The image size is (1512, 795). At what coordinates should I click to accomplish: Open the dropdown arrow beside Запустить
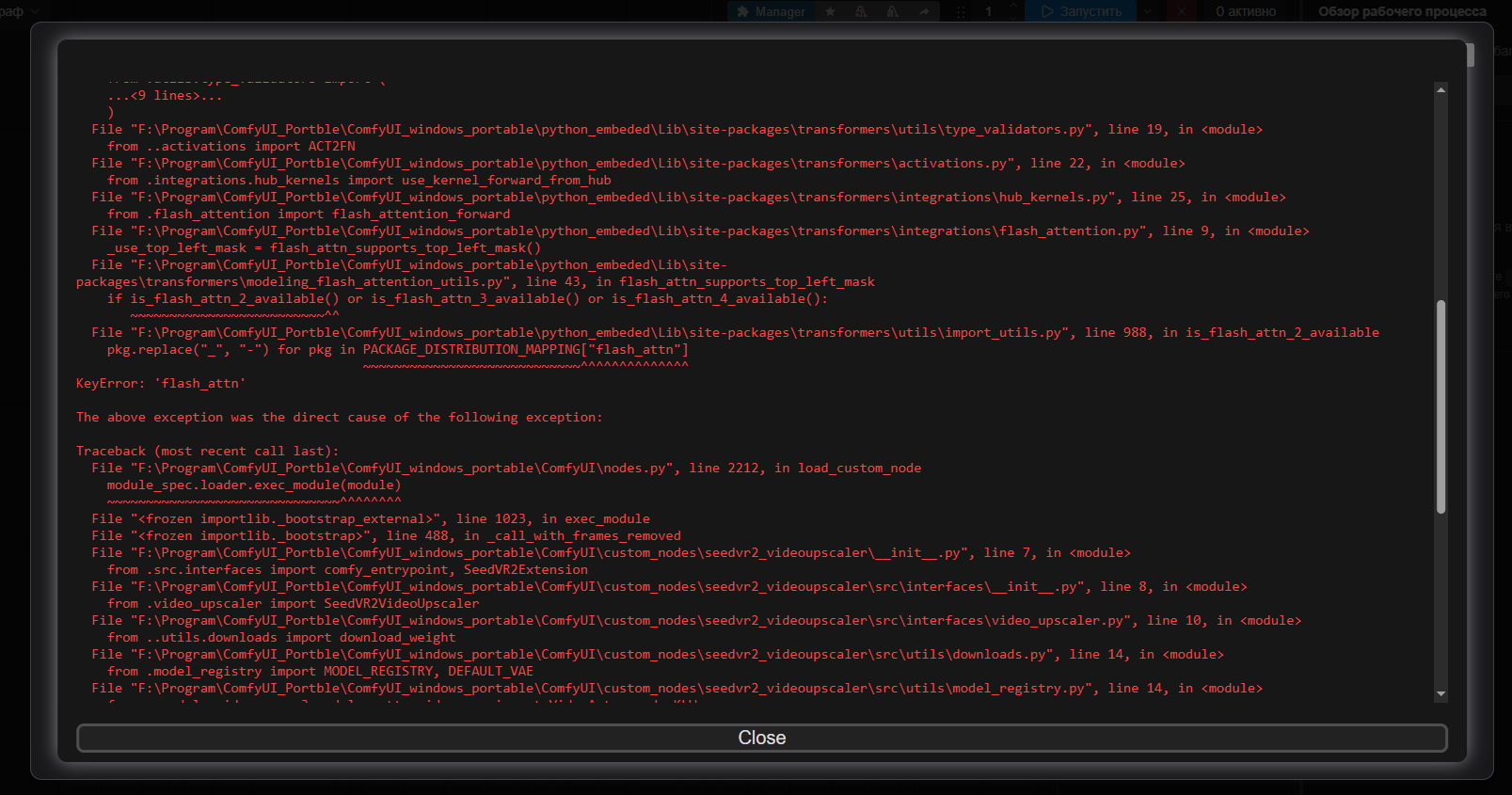[x=1148, y=11]
